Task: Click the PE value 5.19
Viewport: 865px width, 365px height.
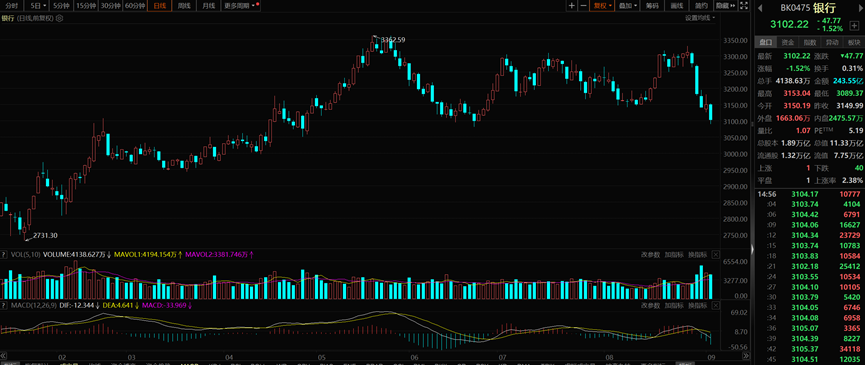Action: pyautogui.click(x=855, y=131)
